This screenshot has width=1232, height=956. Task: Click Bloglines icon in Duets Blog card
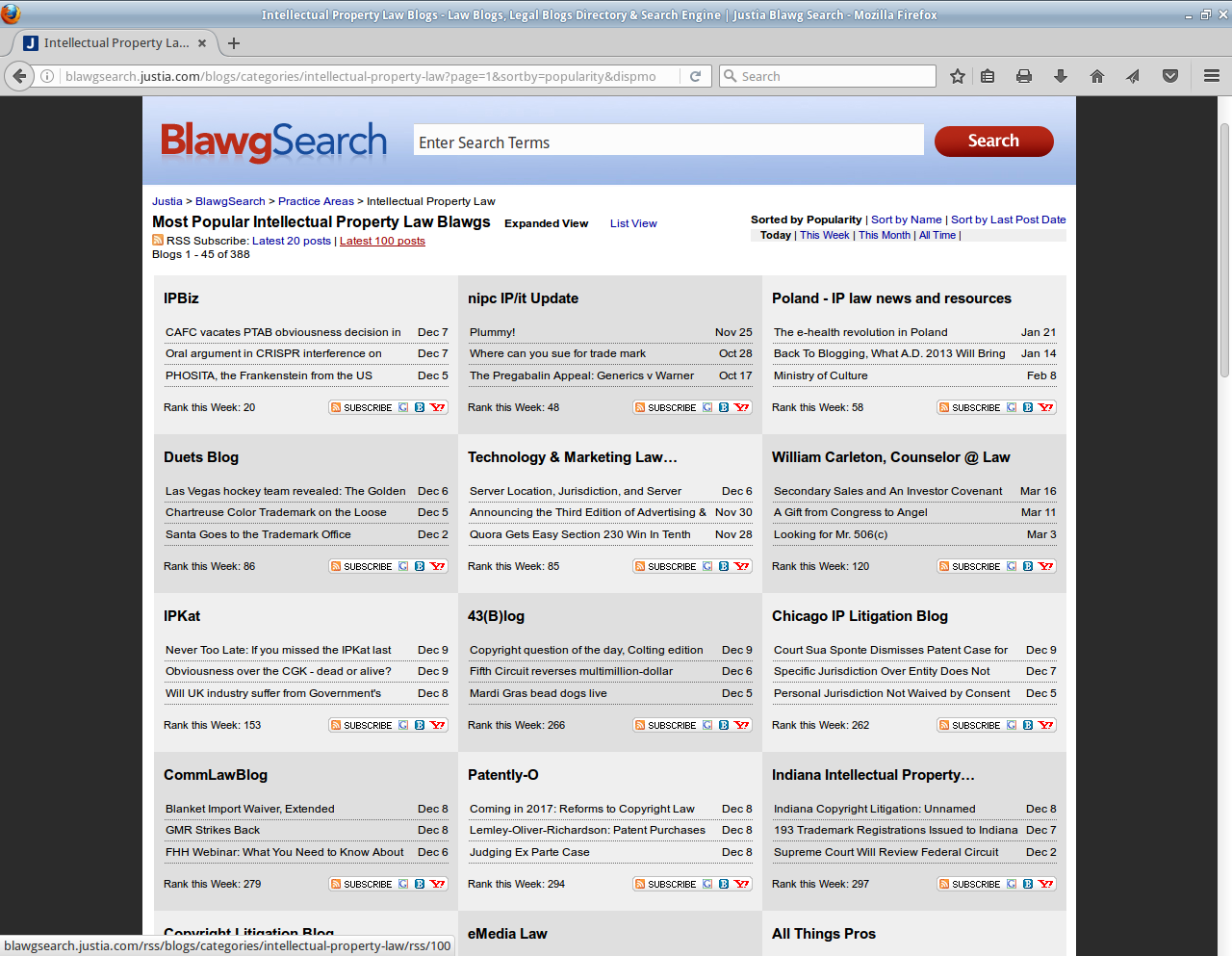(x=420, y=566)
